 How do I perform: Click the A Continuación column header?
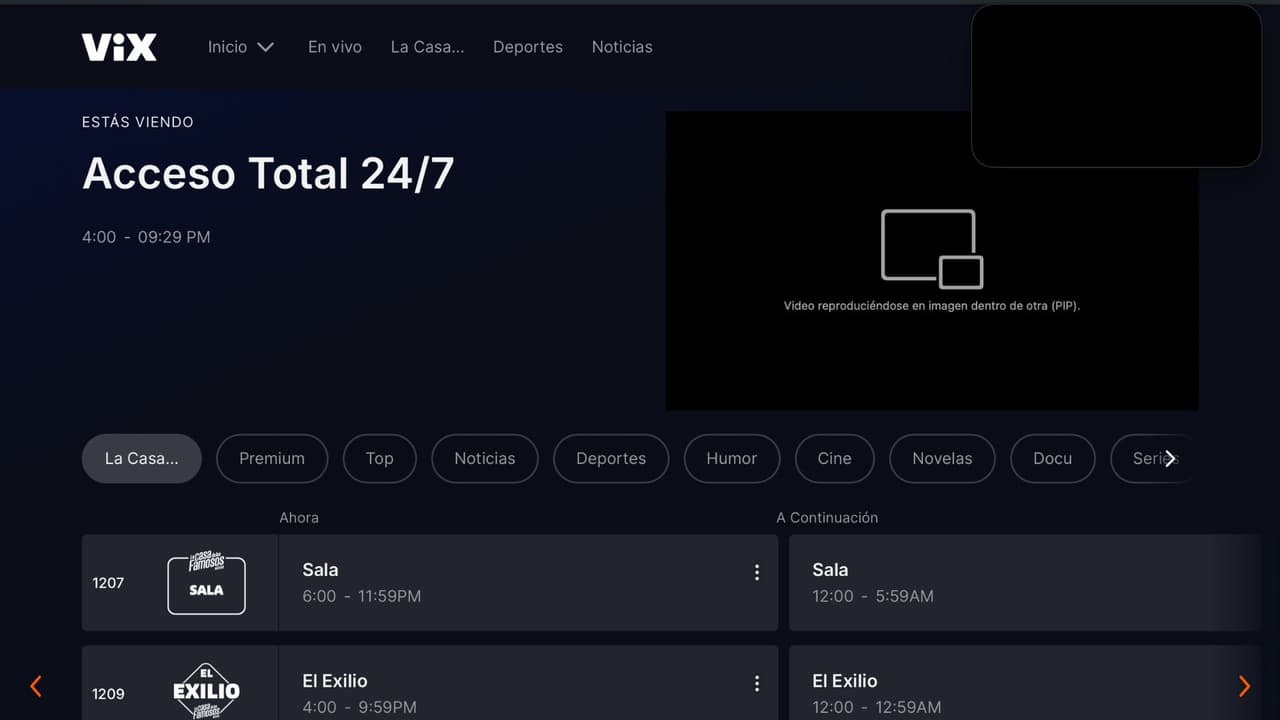[827, 517]
